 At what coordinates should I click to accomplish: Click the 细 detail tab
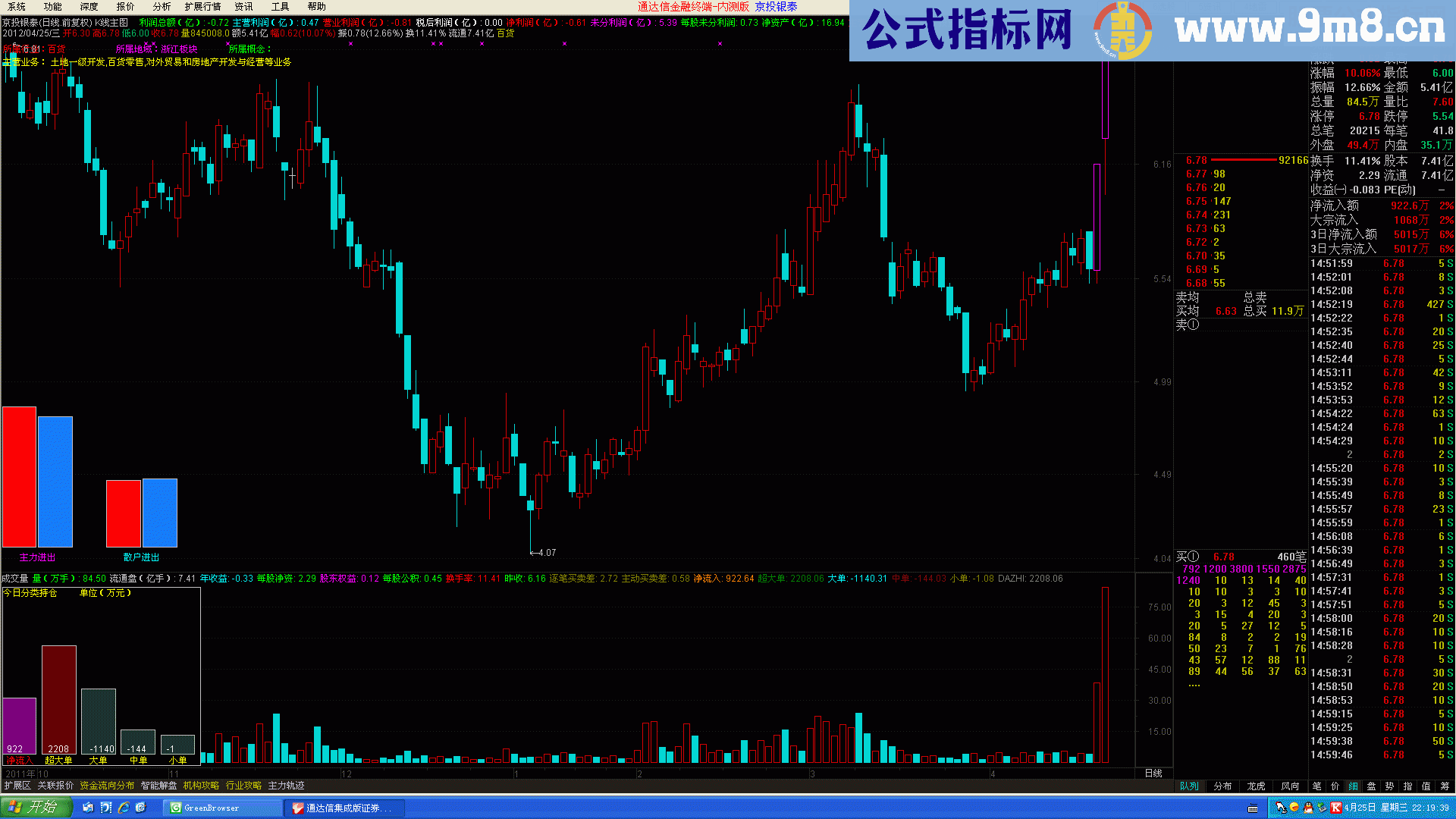[x=1354, y=786]
